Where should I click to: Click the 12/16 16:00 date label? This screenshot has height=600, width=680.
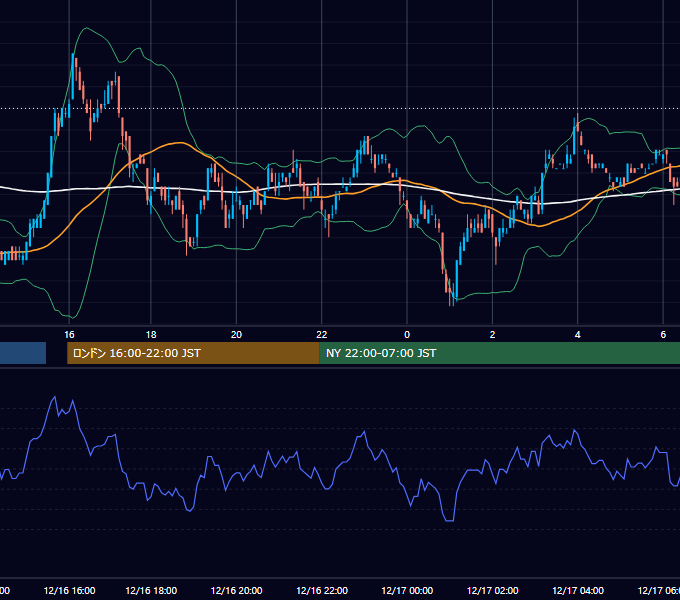coord(69,590)
